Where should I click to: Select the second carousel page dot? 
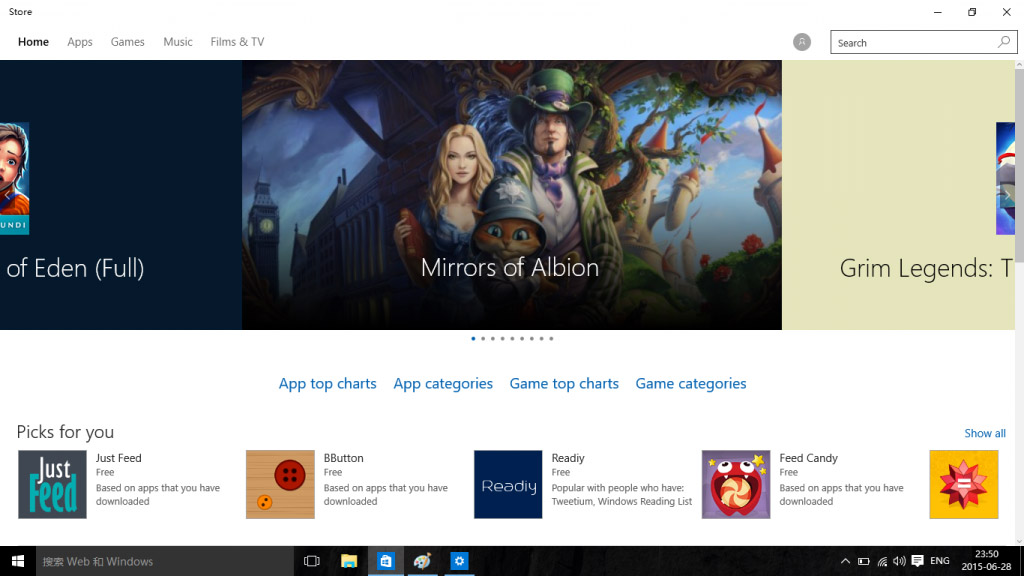(483, 338)
